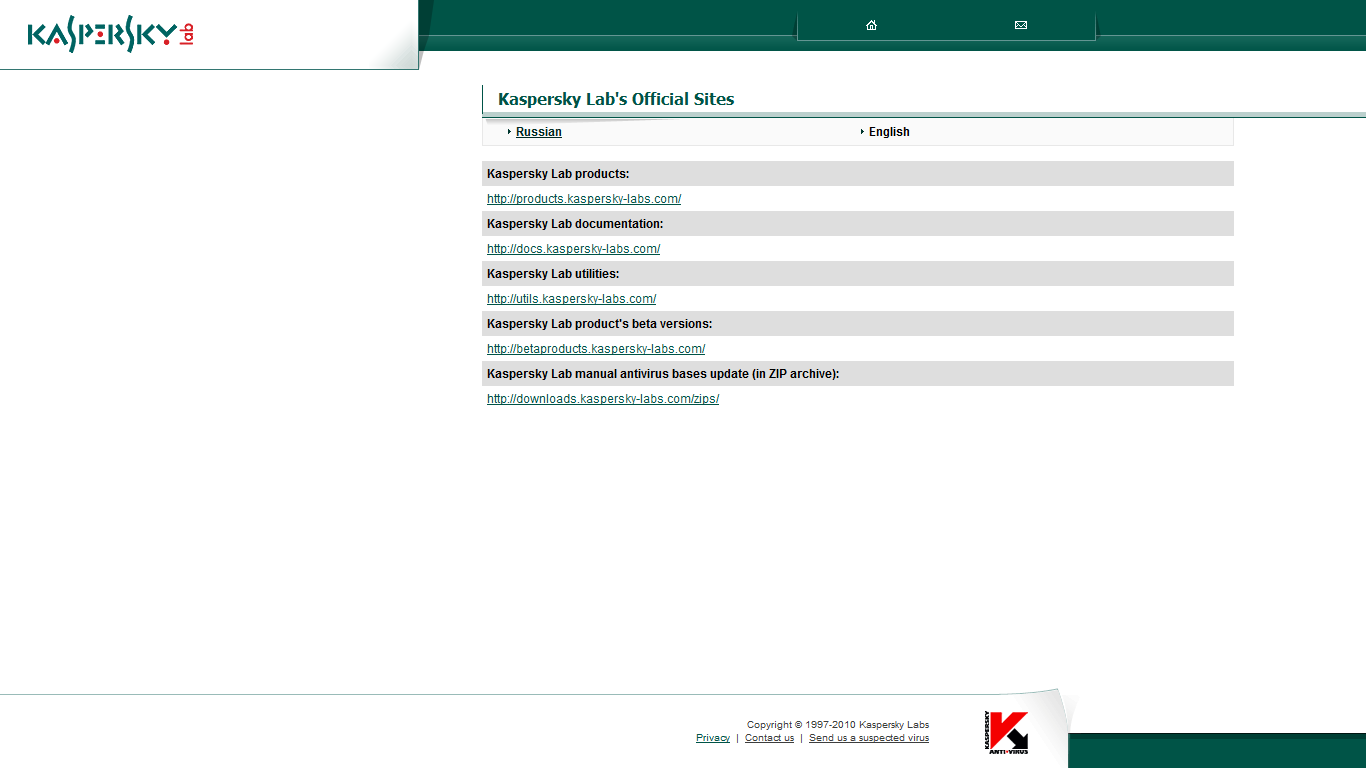Click the arrow bullet beside Russian
This screenshot has height=768, width=1366.
(509, 132)
